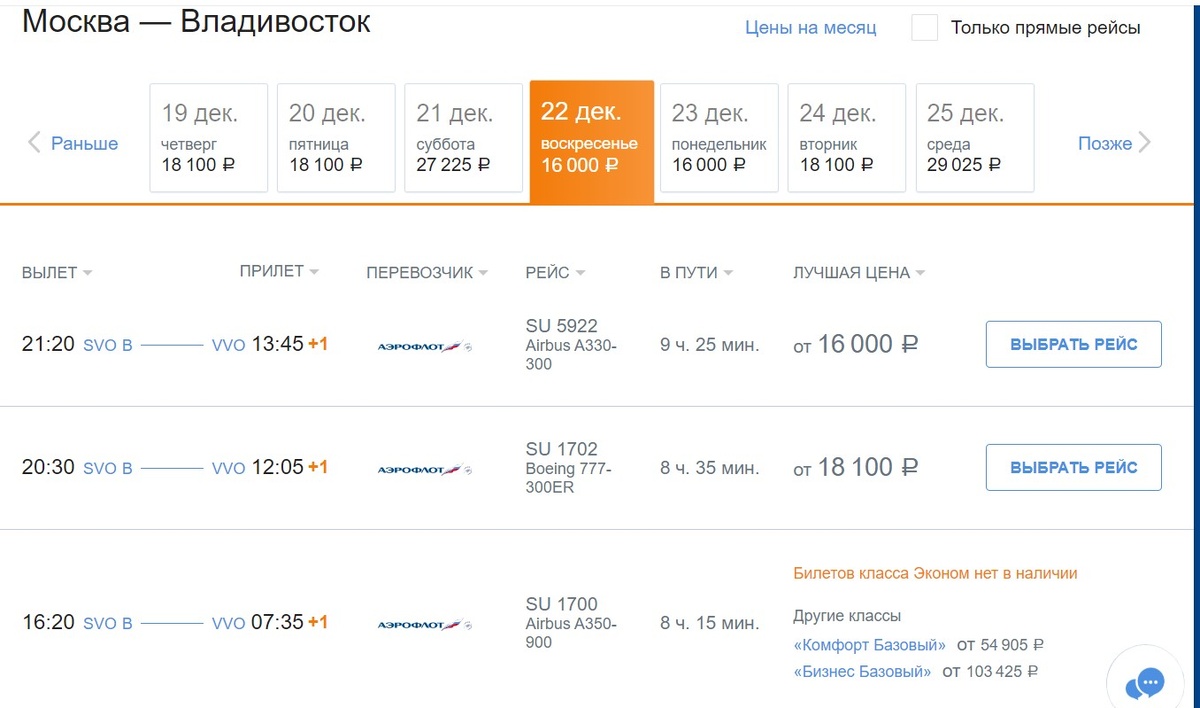Sort by ВЫЛЕТ column dropdown

[x=57, y=273]
